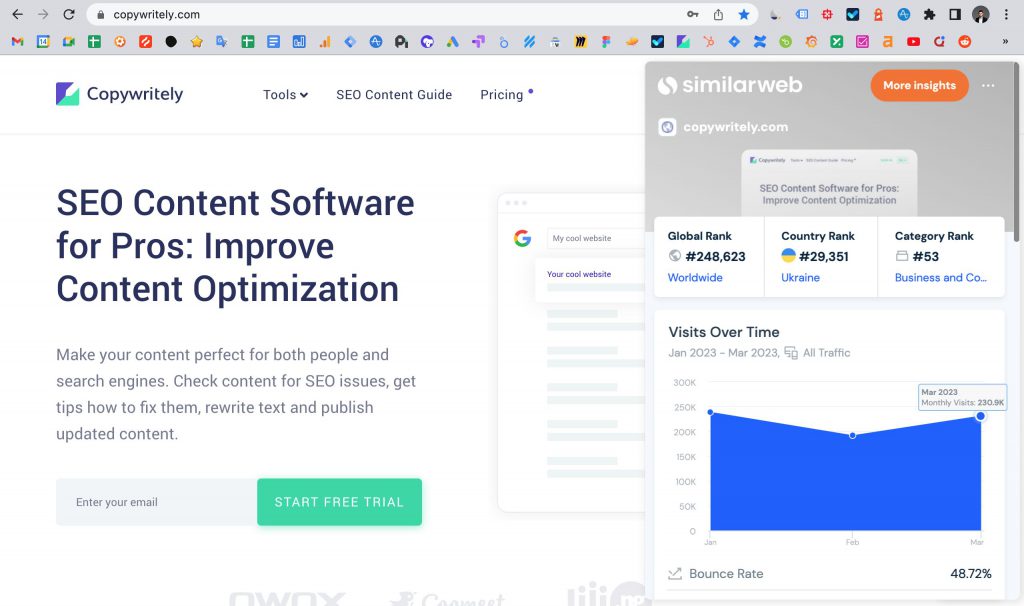The height and width of the screenshot is (606, 1024).
Task: Click the Copywritely logo
Action: click(120, 94)
